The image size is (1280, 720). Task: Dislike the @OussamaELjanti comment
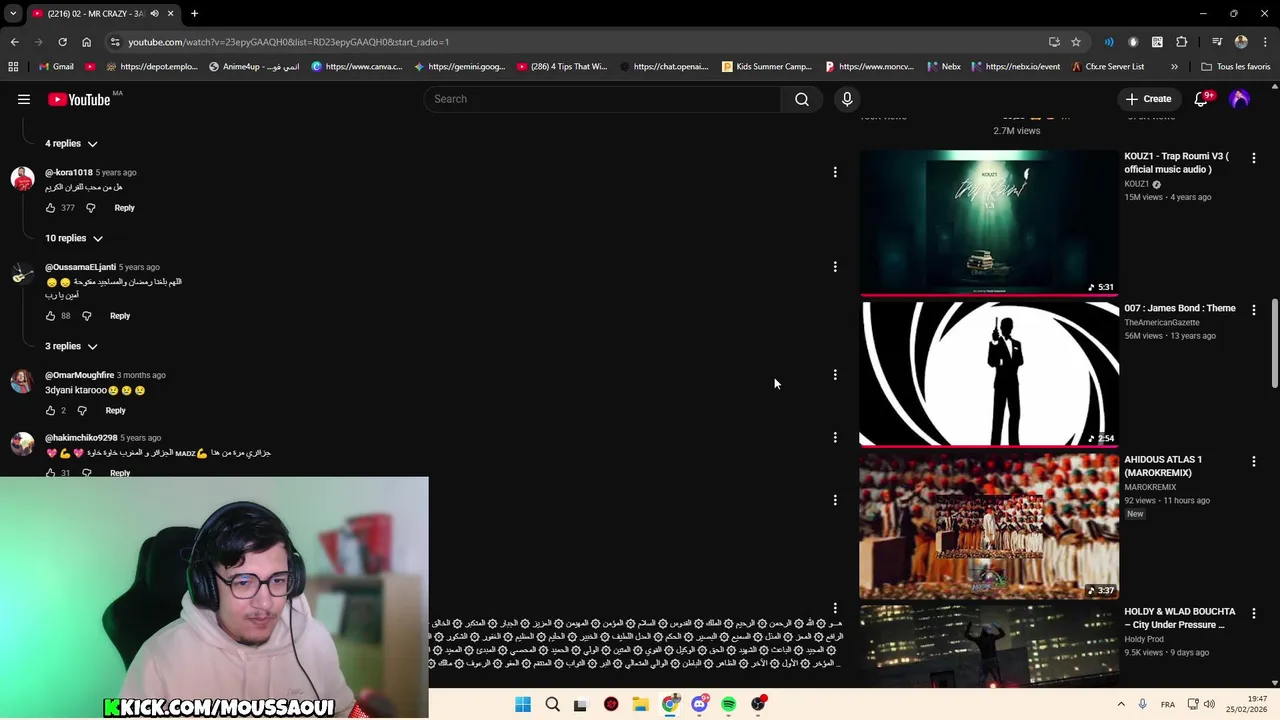(x=87, y=316)
